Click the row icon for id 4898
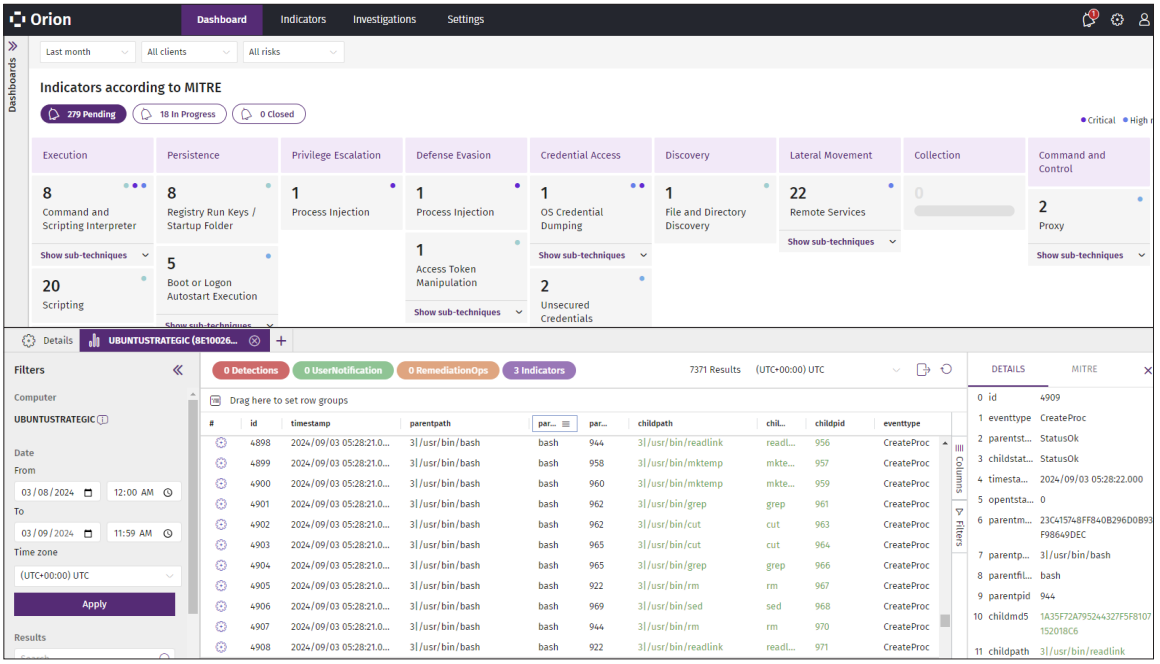Viewport: 1160px width, 664px height. tap(220, 443)
